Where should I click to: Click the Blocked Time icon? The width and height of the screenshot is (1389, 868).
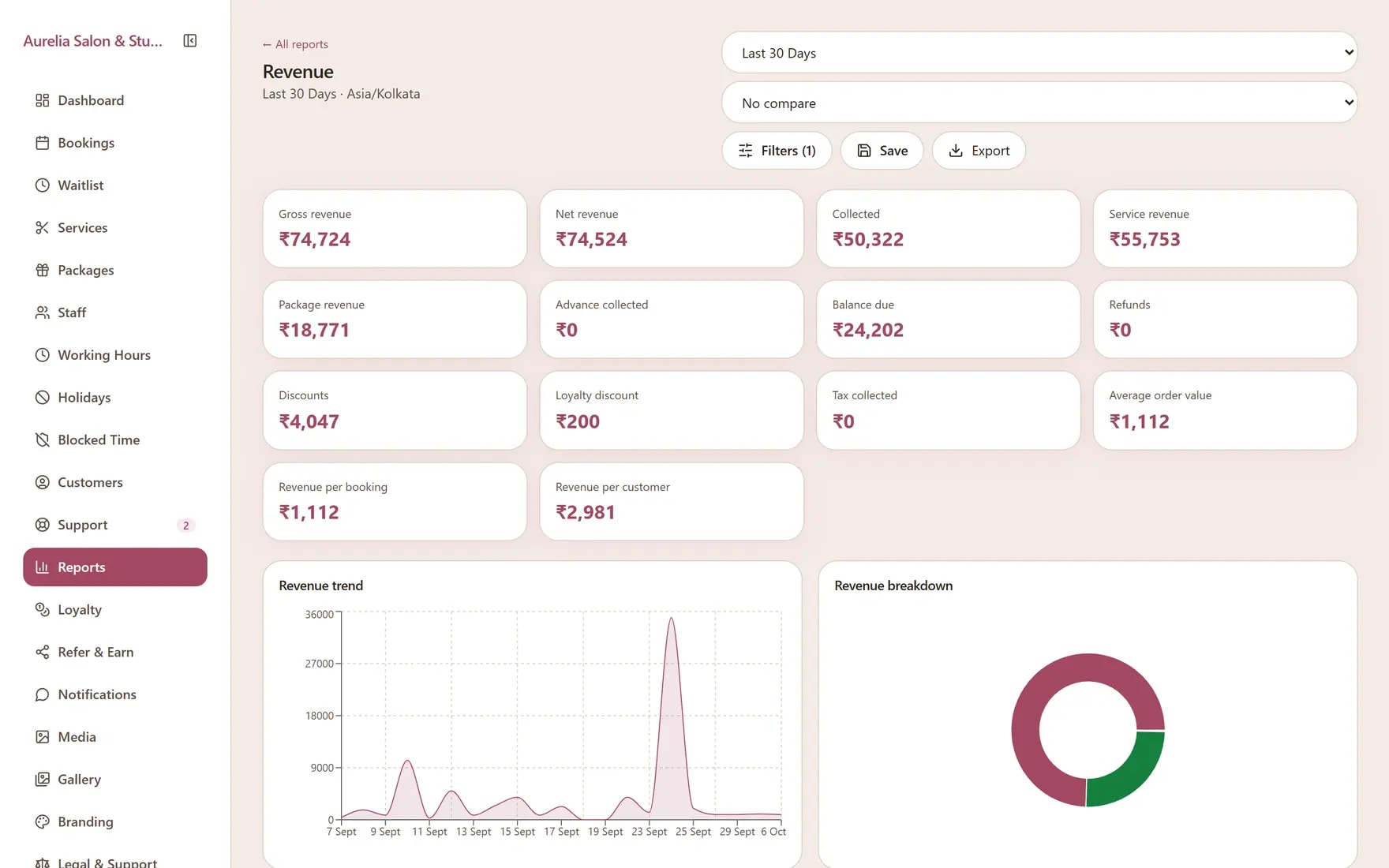click(x=42, y=440)
